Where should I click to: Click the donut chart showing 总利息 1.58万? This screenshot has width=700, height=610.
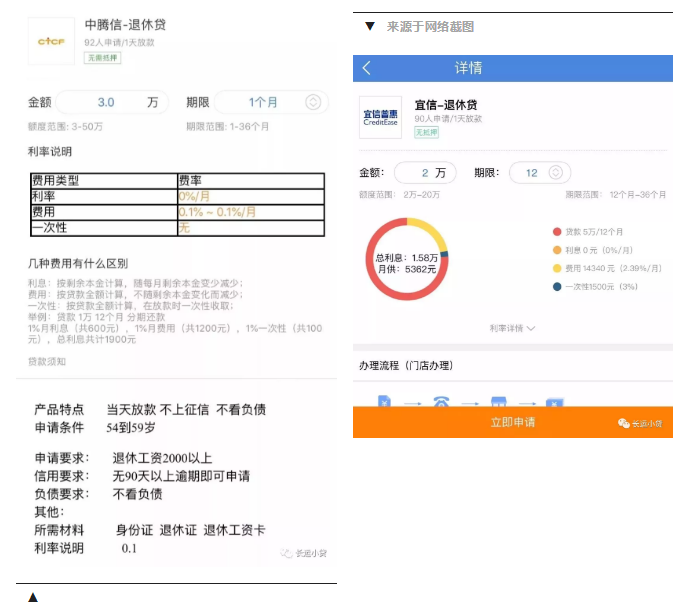pyautogui.click(x=407, y=259)
